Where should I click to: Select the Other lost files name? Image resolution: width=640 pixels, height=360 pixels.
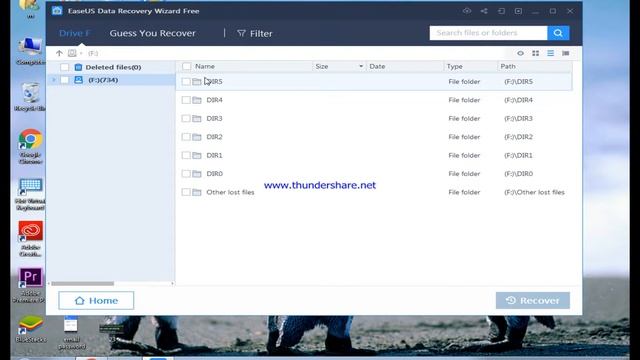coord(230,192)
